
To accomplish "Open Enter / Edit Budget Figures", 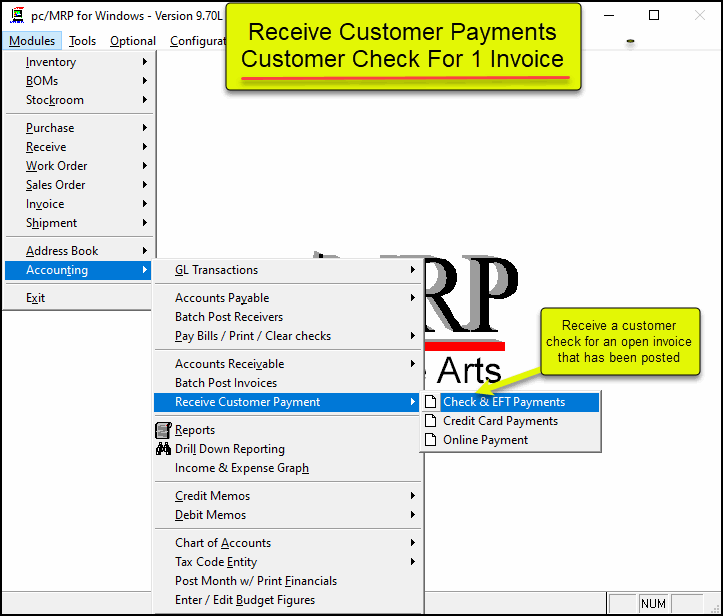I will pyautogui.click(x=244, y=600).
